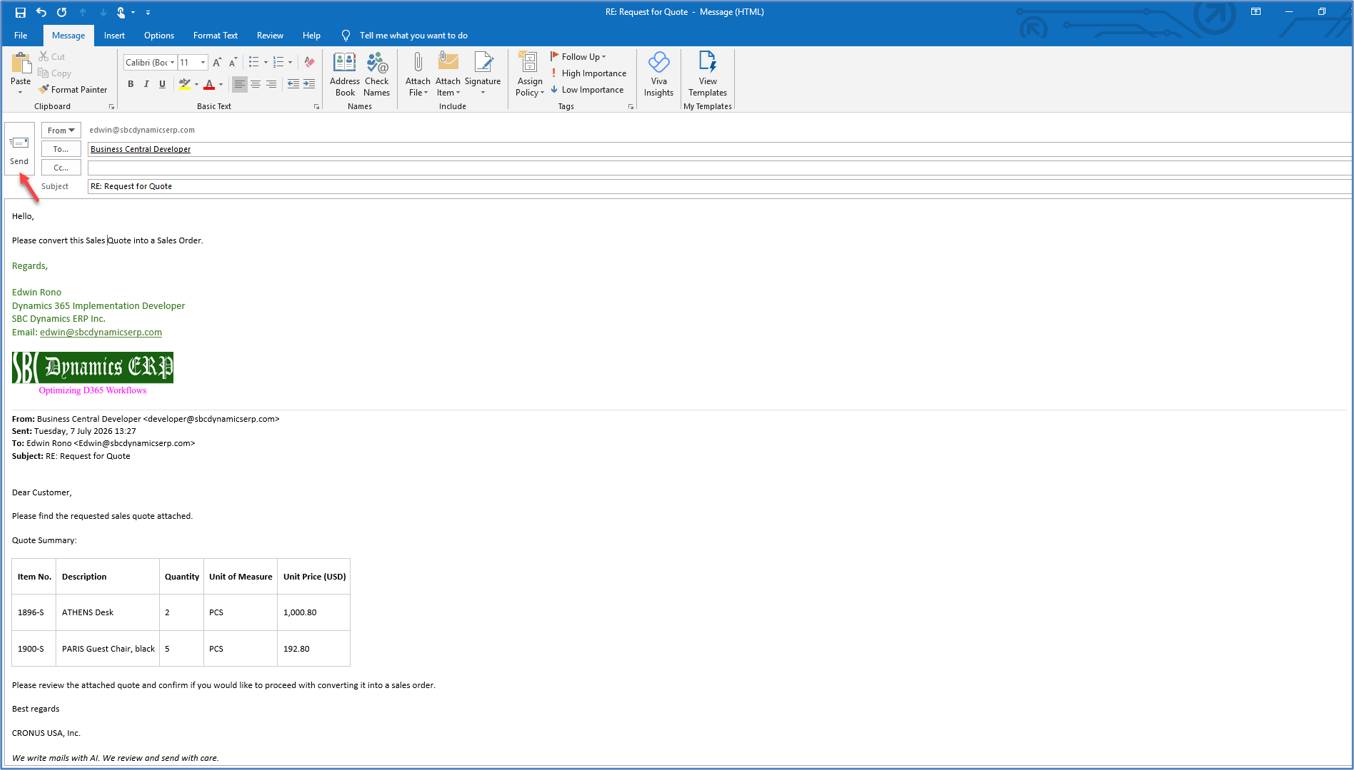The width and height of the screenshot is (1354, 770).
Task: Open Viva Insights
Action: [658, 74]
